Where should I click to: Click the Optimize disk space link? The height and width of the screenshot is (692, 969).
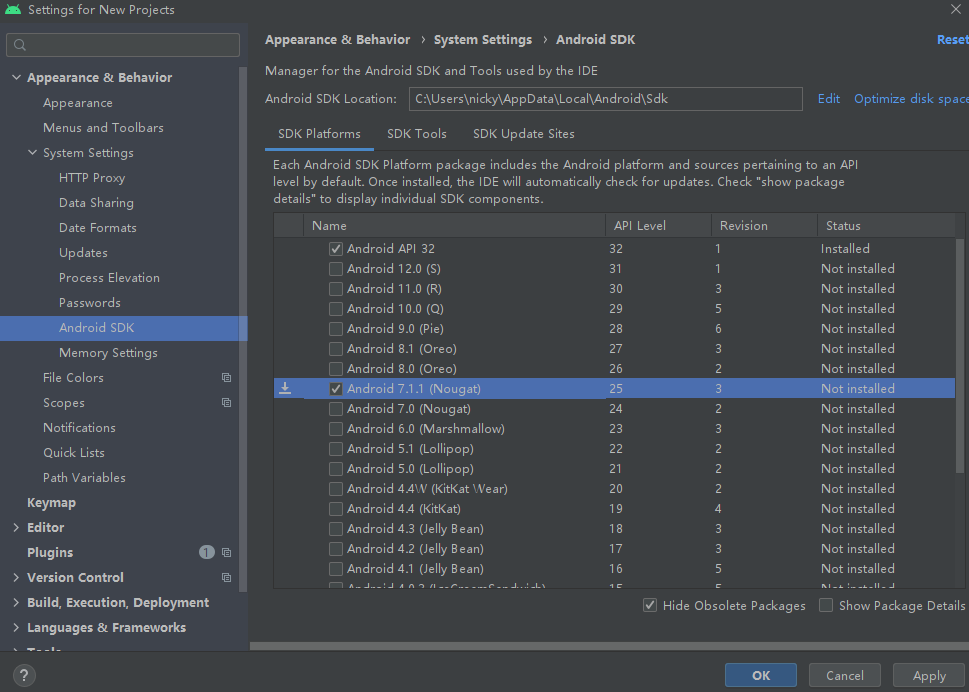click(911, 99)
